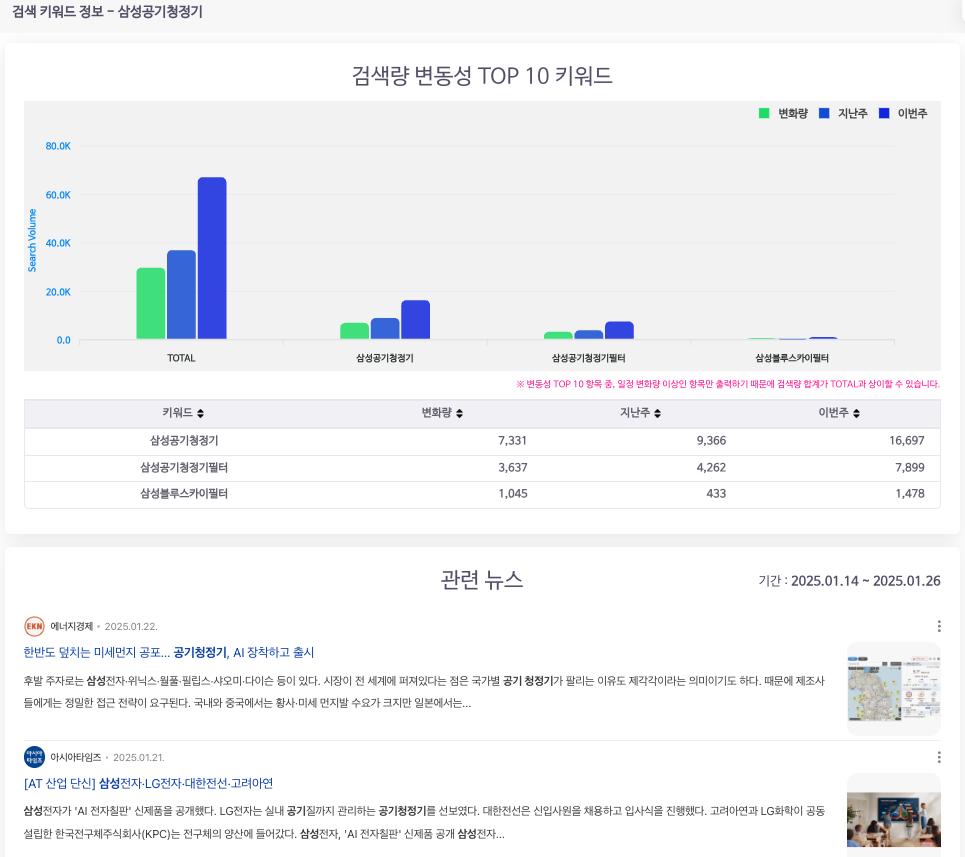Open the fine dust map news thumbnail
The height and width of the screenshot is (857, 965).
coord(893,689)
